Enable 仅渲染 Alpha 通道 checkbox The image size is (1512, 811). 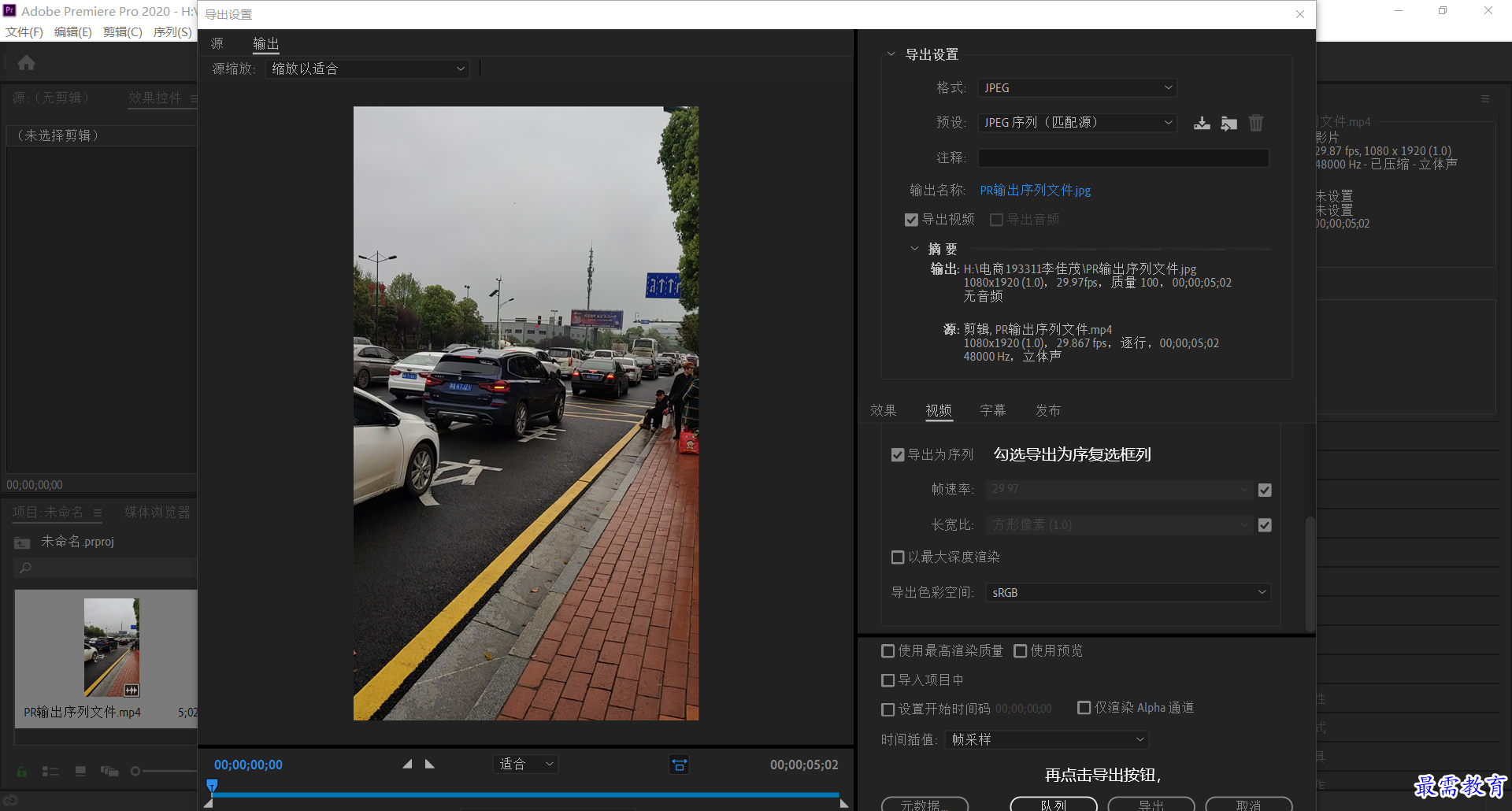(1084, 708)
